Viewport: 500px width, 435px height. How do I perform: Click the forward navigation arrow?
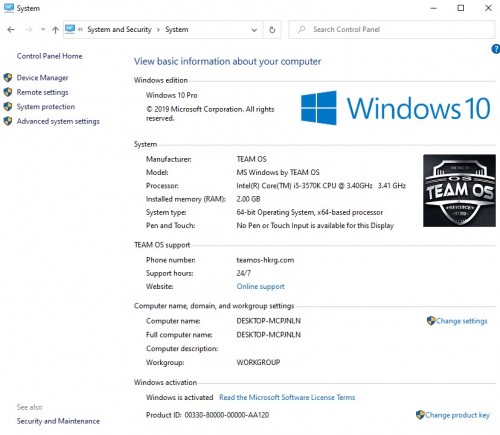coord(29,30)
